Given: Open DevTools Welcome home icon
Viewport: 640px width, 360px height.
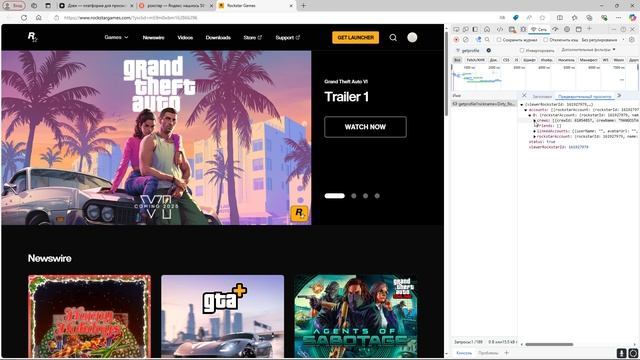Looking at the screenshot, I should tap(487, 29).
